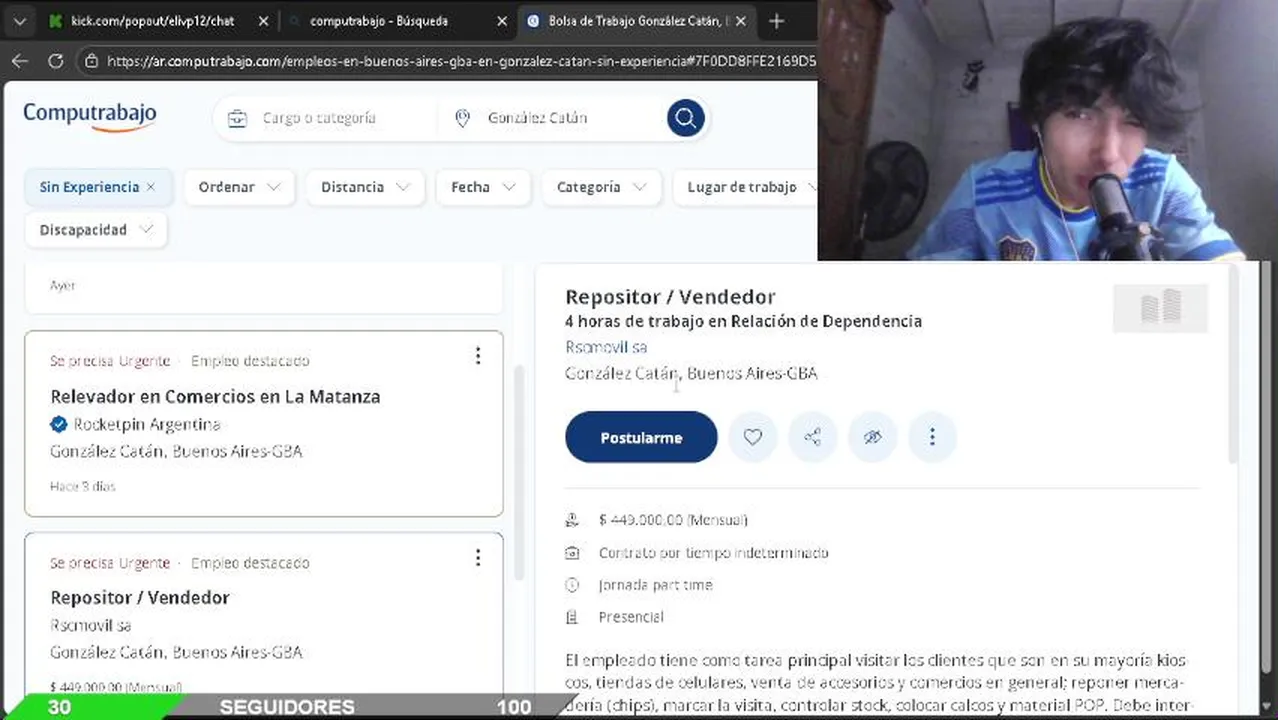1278x720 pixels.
Task: Click the location pin icon
Action: coord(462,118)
